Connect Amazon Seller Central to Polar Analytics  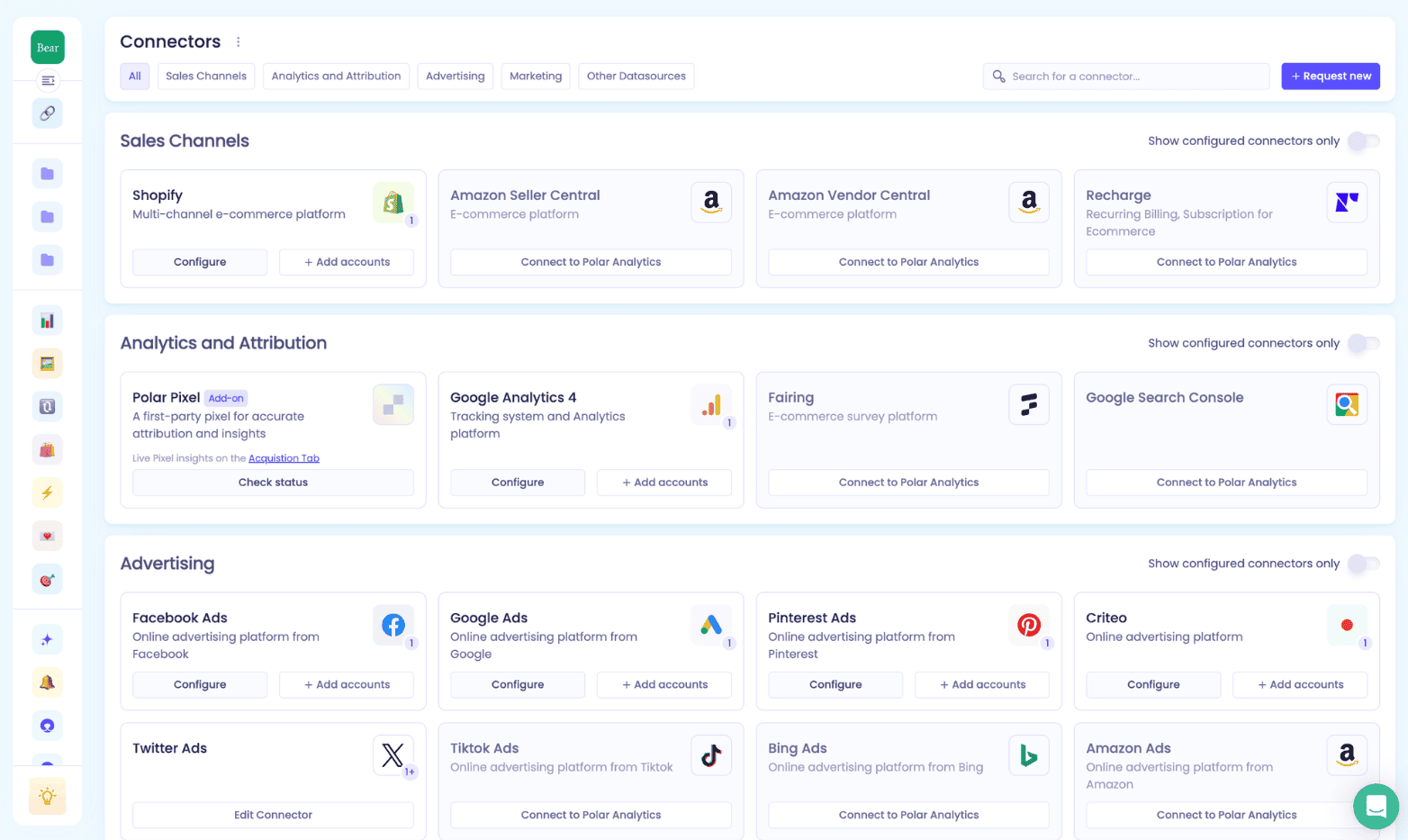tap(591, 262)
